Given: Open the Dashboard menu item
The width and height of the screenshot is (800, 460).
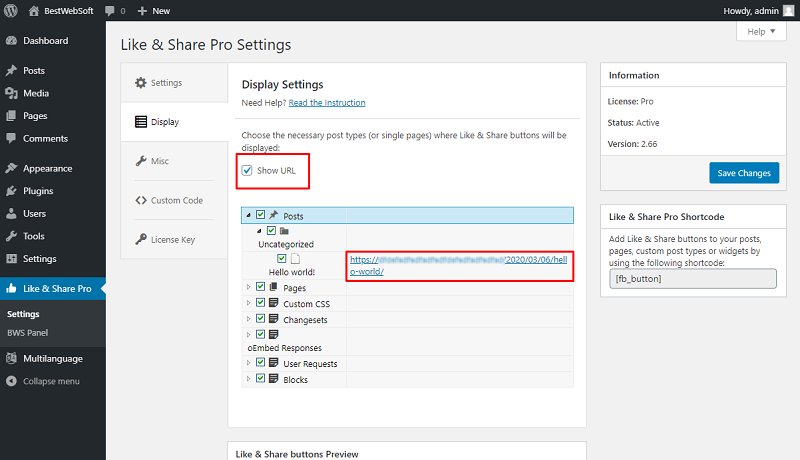Looking at the screenshot, I should point(53,41).
